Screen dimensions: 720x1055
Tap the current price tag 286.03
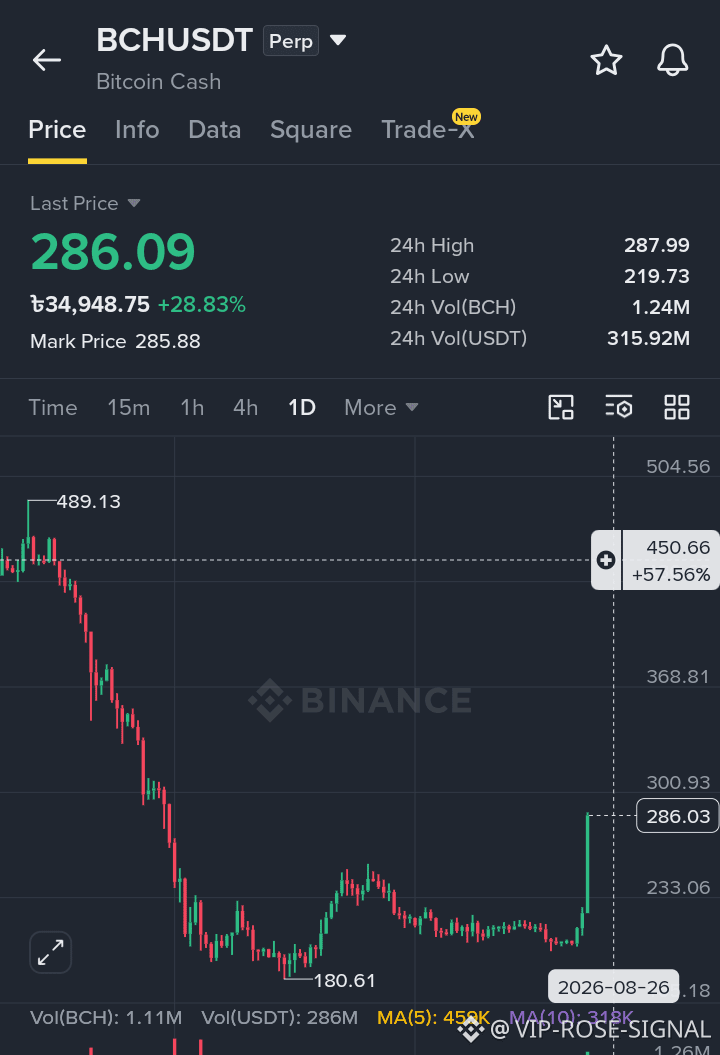pyautogui.click(x=678, y=815)
